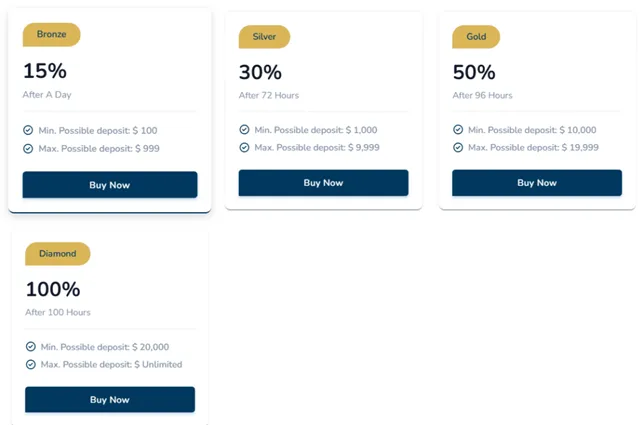Purchase the Diamond plan with Buy Now
643x425 pixels.
(x=110, y=400)
